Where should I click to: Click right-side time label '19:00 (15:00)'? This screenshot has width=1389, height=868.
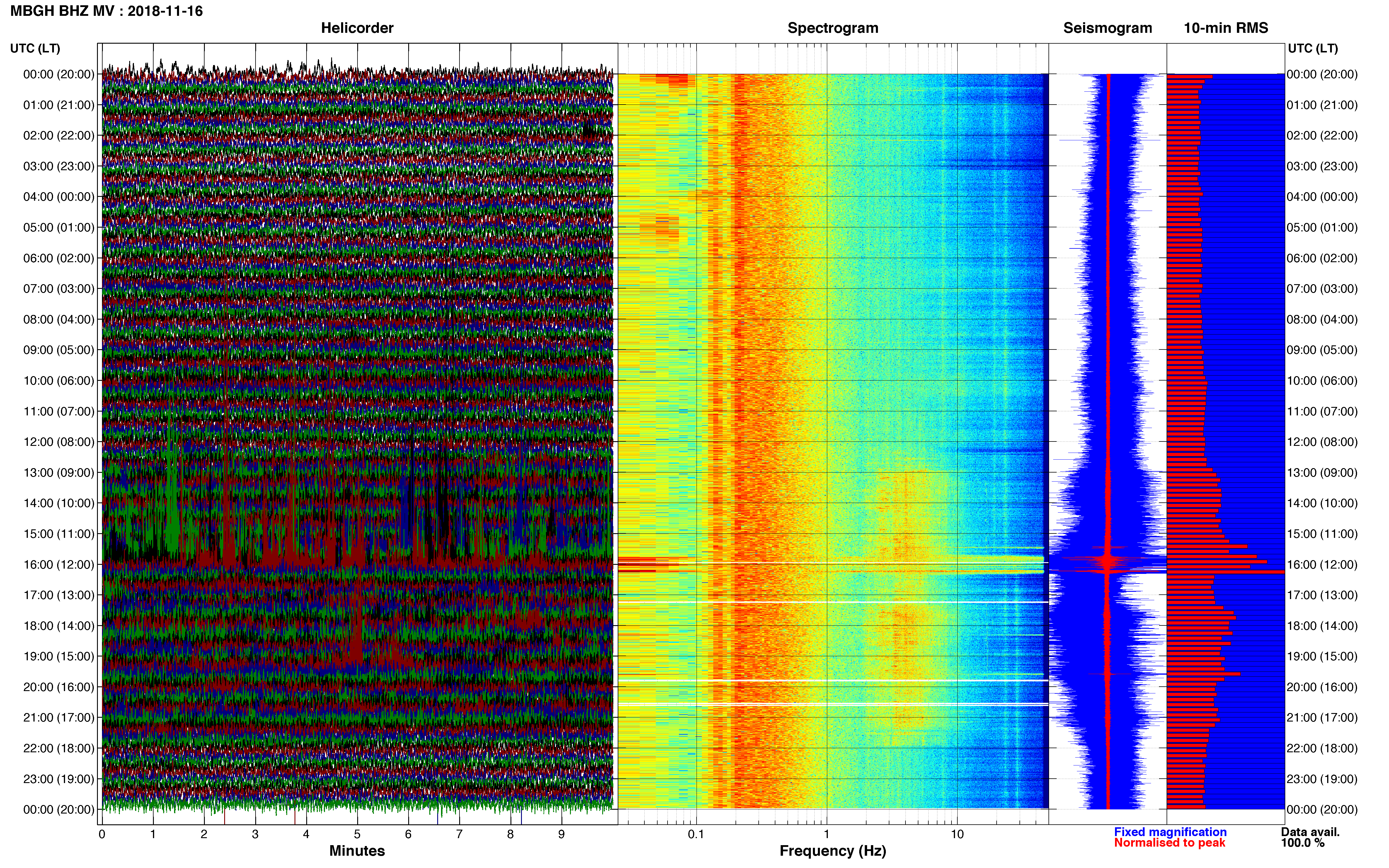click(1322, 656)
